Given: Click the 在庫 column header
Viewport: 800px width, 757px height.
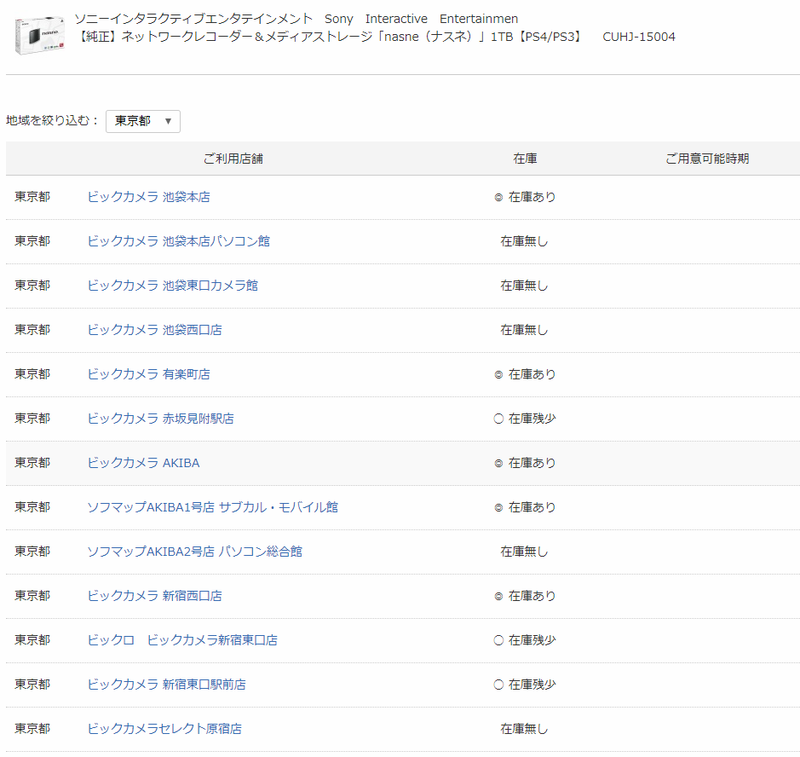Looking at the screenshot, I should point(525,159).
